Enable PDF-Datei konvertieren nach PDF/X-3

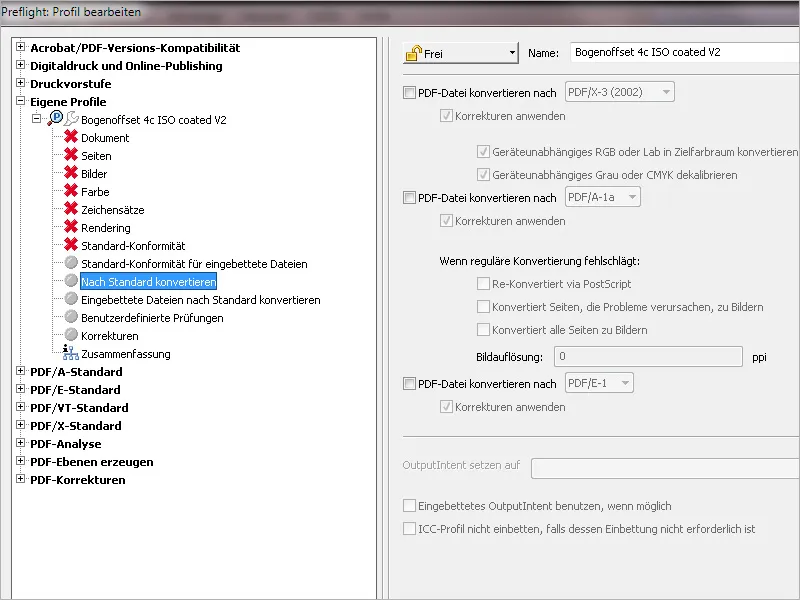[x=408, y=92]
